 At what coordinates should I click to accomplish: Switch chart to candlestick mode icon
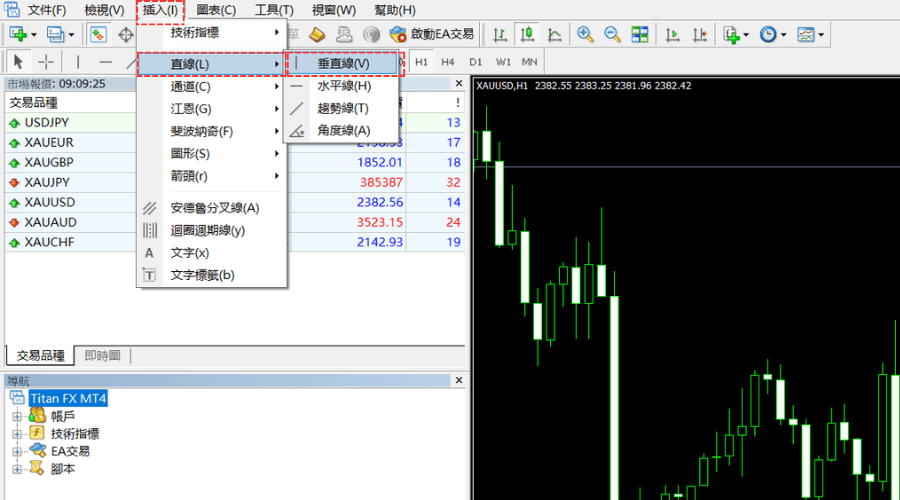(x=528, y=35)
